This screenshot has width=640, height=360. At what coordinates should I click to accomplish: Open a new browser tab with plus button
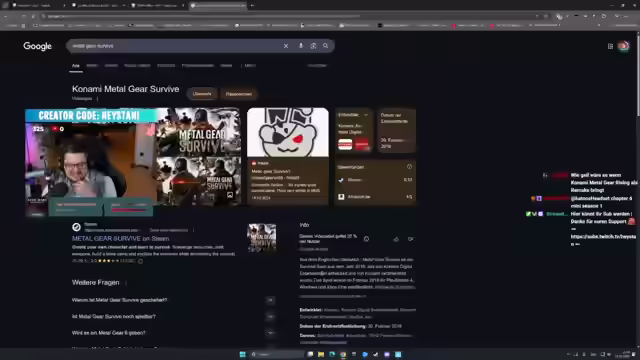(252, 5)
